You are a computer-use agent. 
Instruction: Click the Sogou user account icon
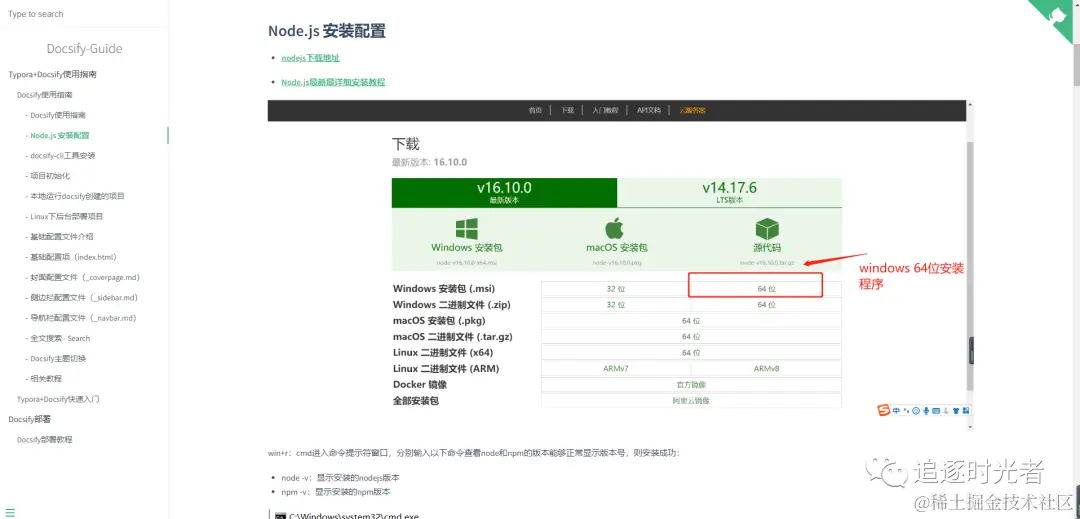click(x=946, y=411)
